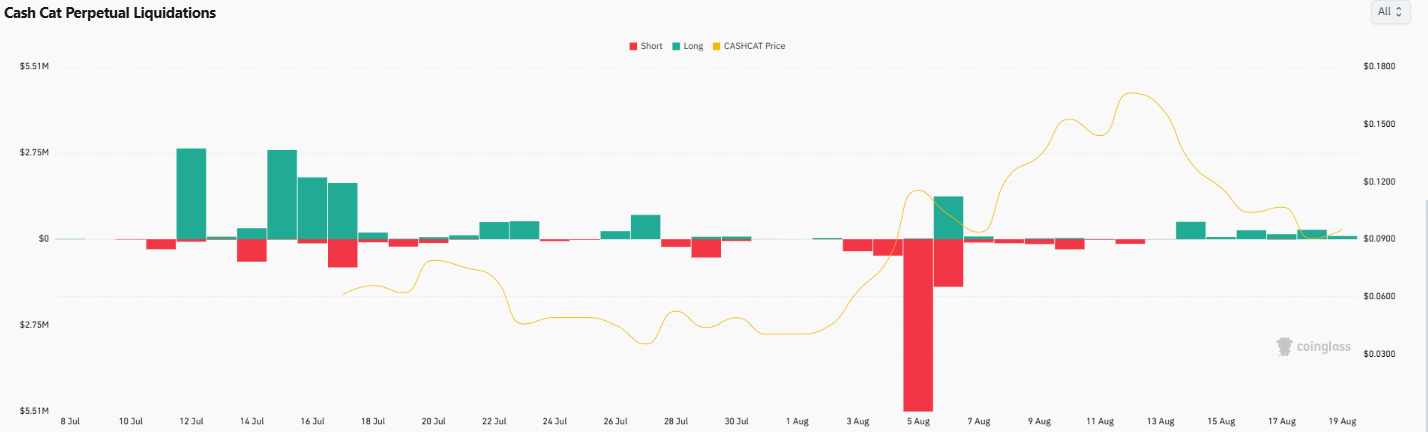Click the 19 Aug date label

coord(1341,422)
